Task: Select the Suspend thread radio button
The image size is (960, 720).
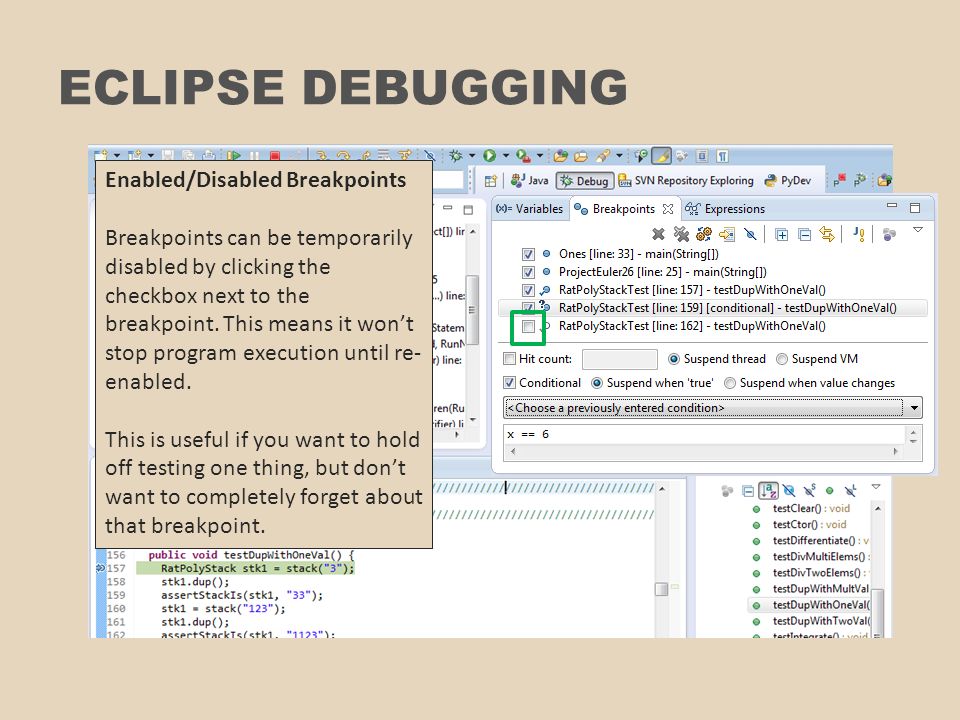Action: [673, 359]
